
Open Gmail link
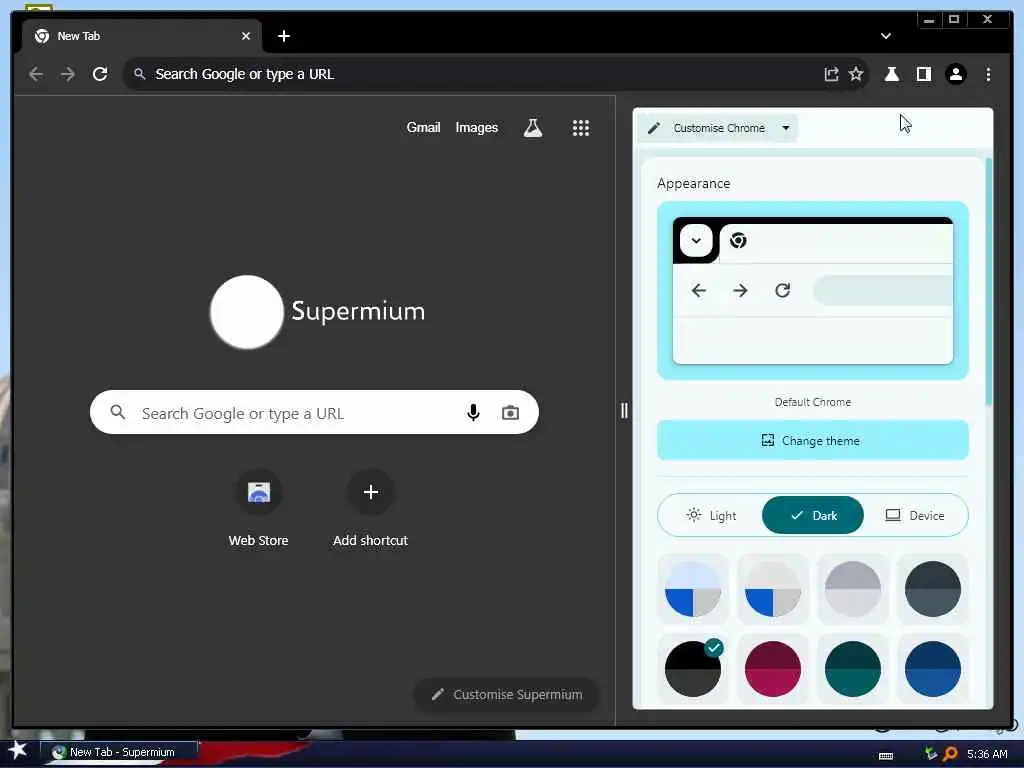[x=423, y=128]
